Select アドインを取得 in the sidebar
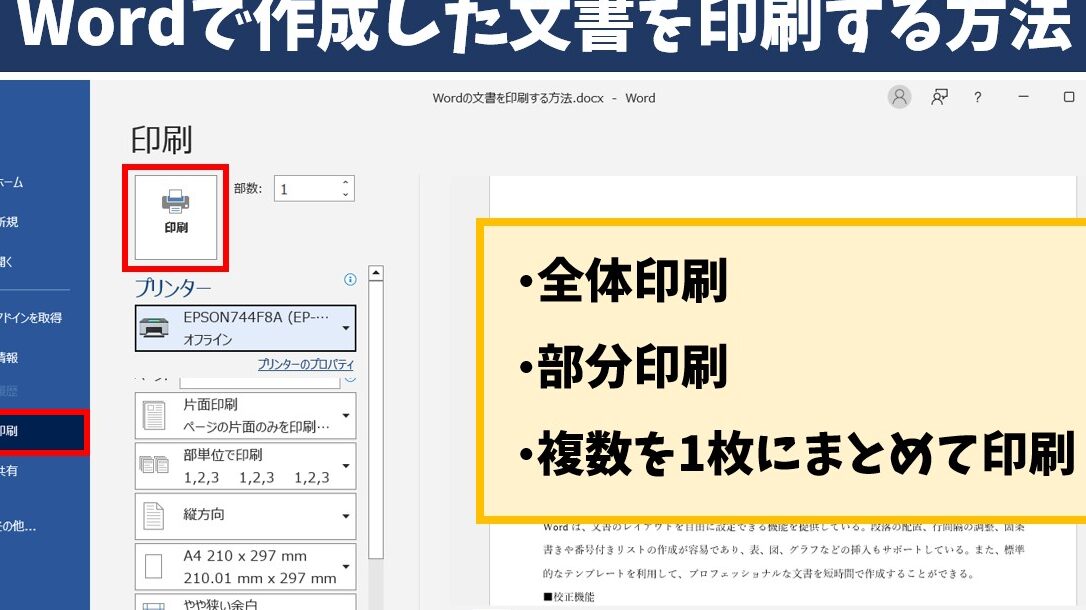The image size is (1086, 610). pos(31,318)
